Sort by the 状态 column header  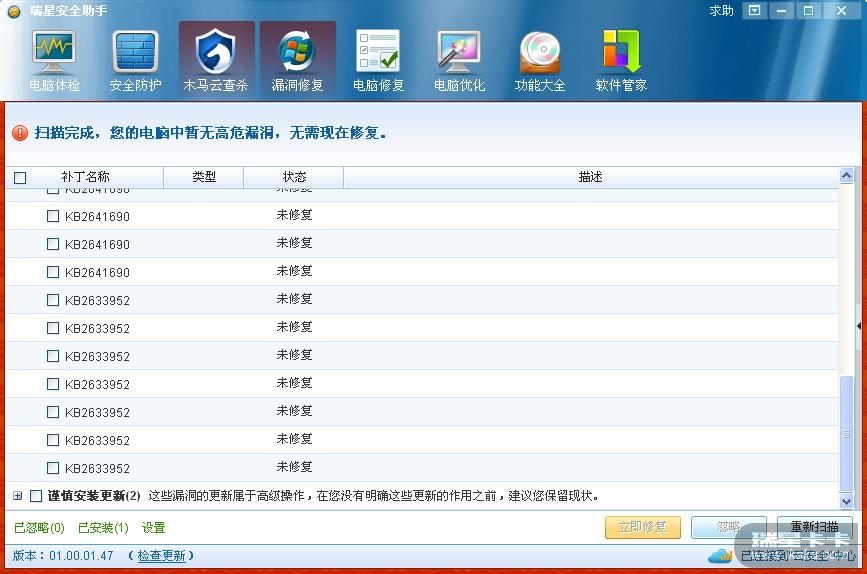tap(294, 177)
